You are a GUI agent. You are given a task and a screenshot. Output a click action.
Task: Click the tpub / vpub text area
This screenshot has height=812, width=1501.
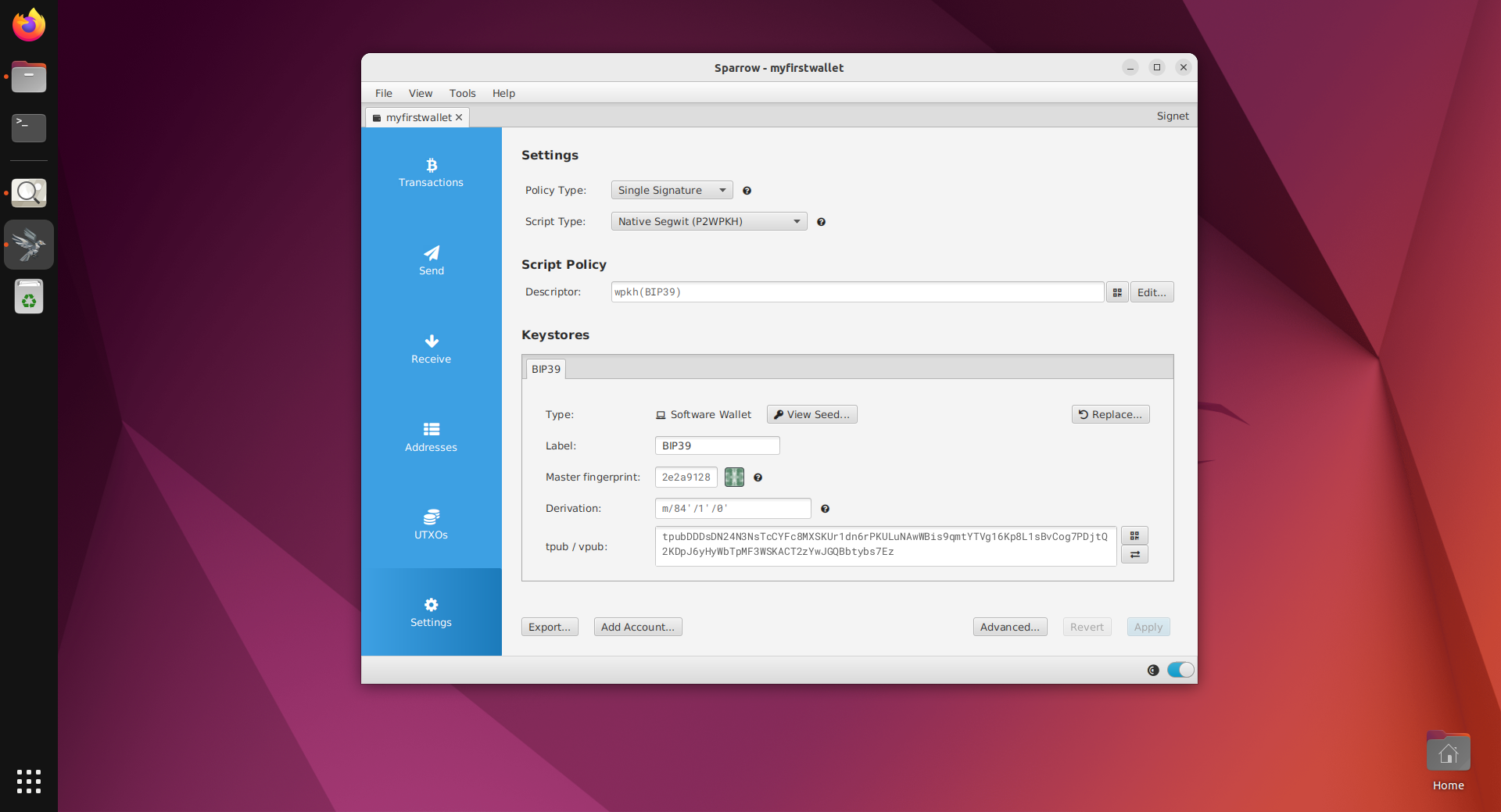point(885,546)
